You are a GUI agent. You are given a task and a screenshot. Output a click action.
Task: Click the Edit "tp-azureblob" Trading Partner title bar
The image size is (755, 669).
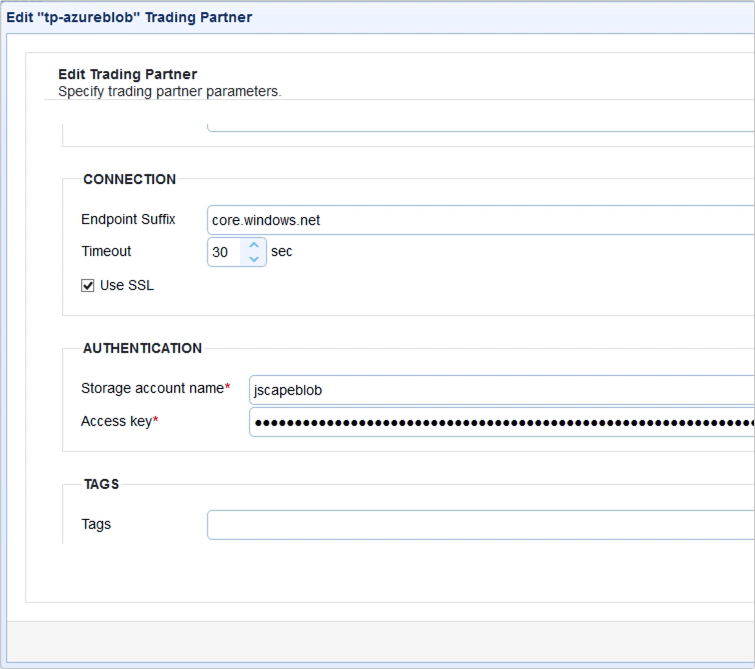130,17
